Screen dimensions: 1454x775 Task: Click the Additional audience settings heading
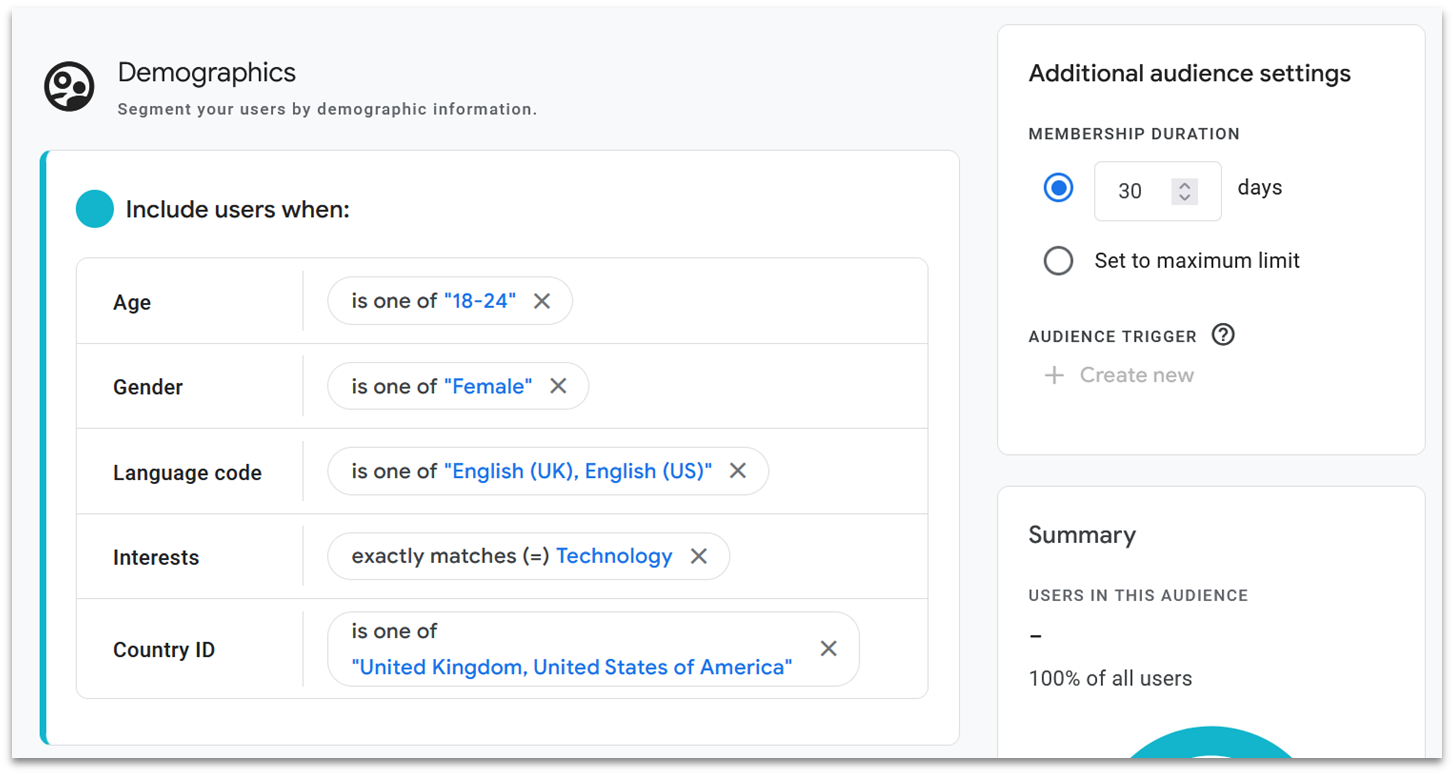click(1189, 73)
